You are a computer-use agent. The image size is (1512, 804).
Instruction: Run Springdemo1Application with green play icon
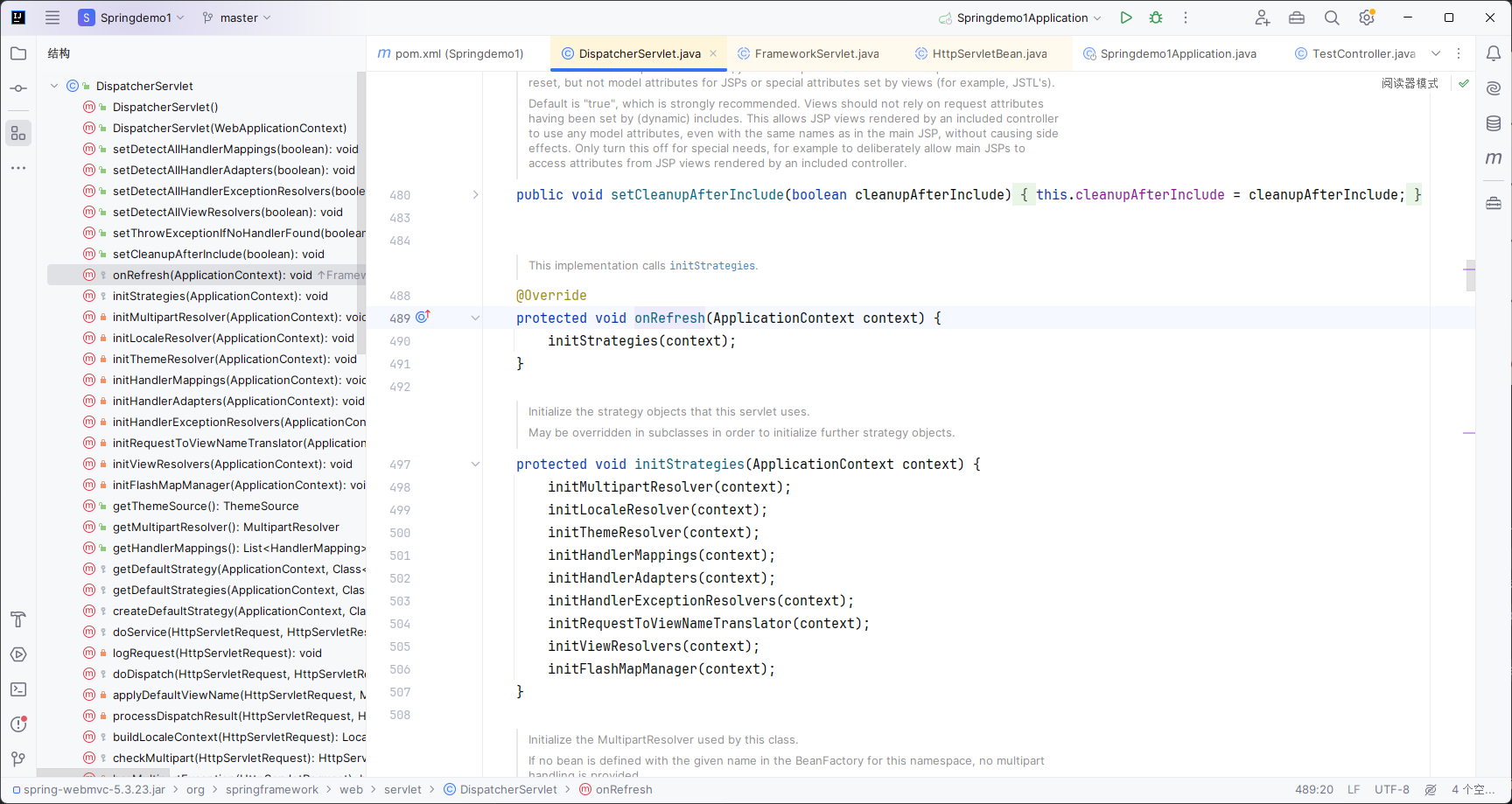(1126, 17)
